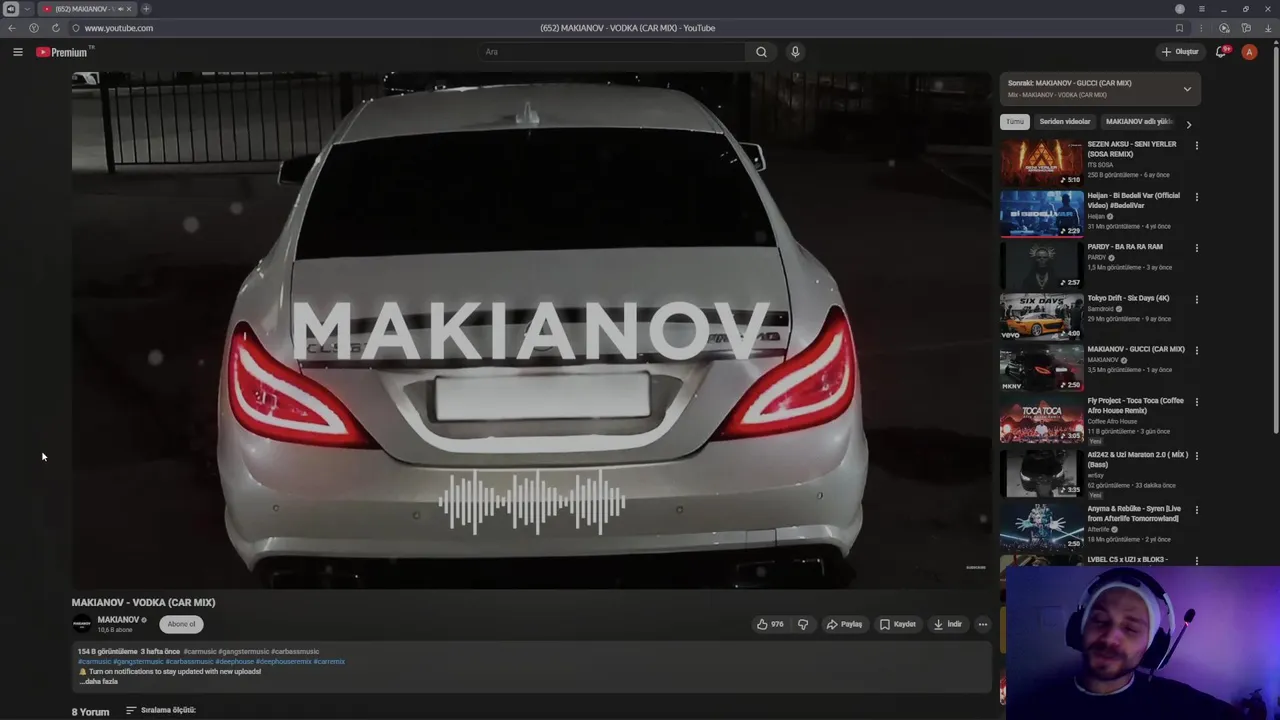The width and height of the screenshot is (1280, 720).
Task: Open Fly Project Toca Toca thumbnail
Action: (1042, 419)
